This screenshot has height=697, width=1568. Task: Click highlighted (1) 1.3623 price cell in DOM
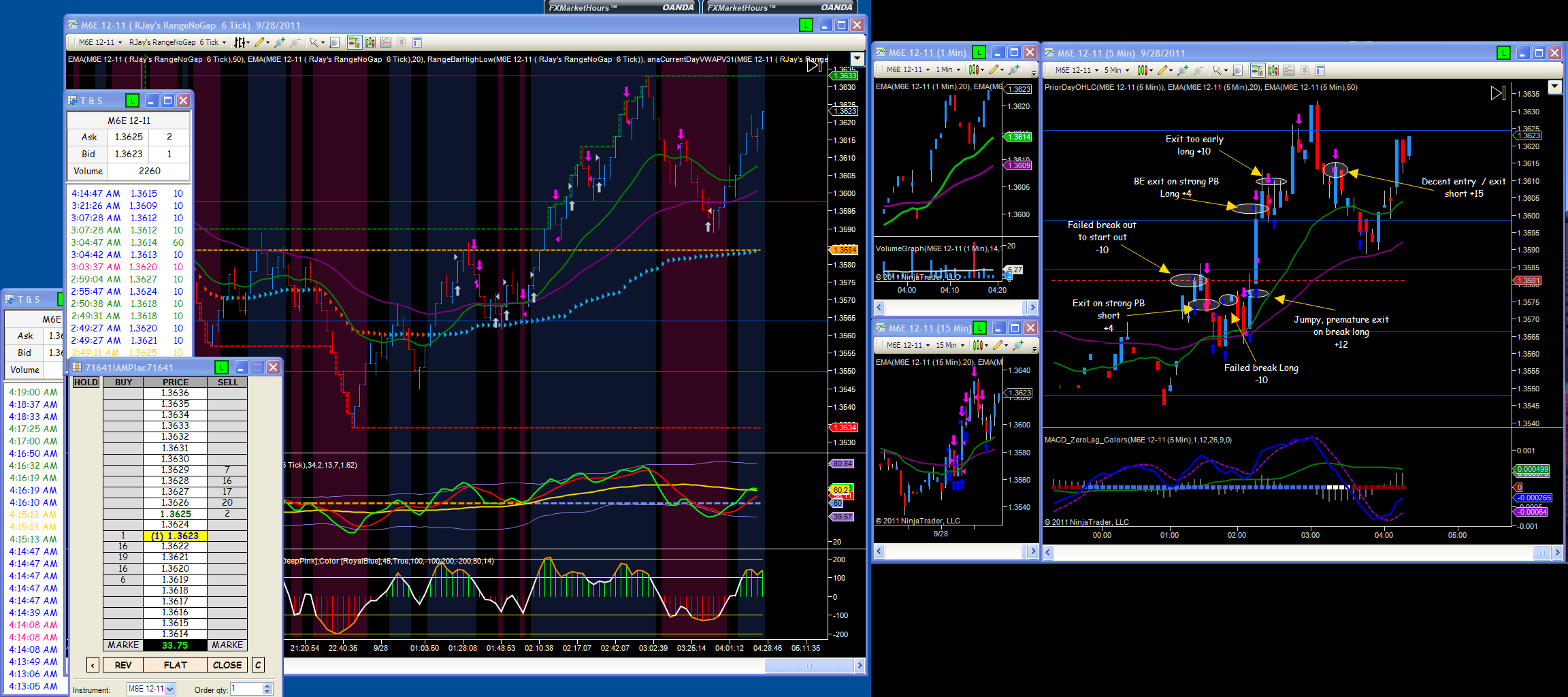pyautogui.click(x=175, y=536)
